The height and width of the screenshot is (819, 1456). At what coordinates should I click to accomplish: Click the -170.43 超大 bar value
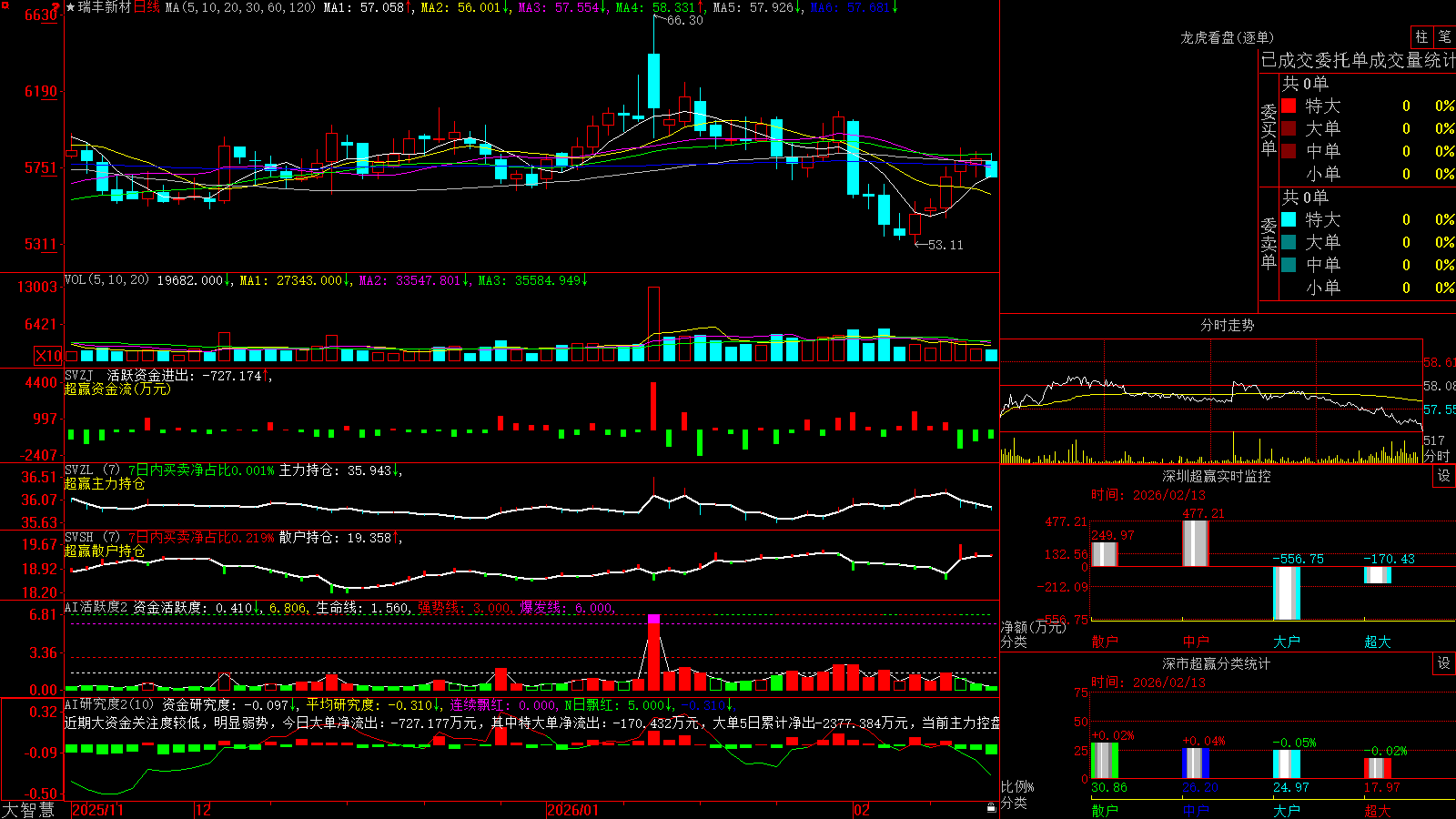(x=1389, y=559)
